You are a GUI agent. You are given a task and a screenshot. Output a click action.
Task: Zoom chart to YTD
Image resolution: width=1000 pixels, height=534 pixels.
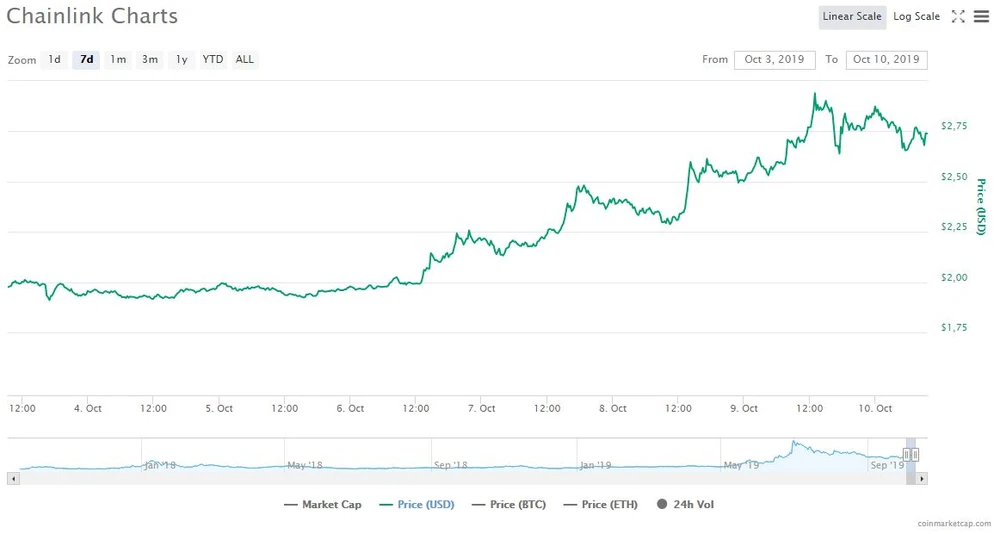click(213, 60)
